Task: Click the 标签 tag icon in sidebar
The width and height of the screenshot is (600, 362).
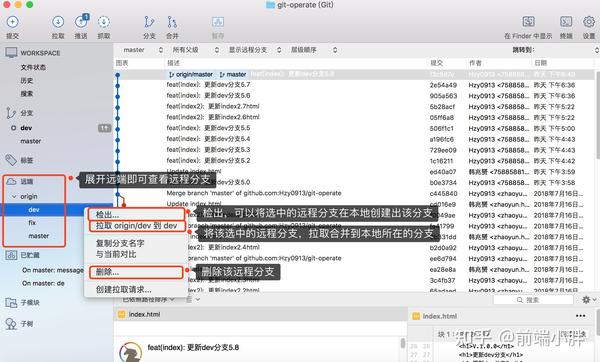Action: (x=11, y=160)
